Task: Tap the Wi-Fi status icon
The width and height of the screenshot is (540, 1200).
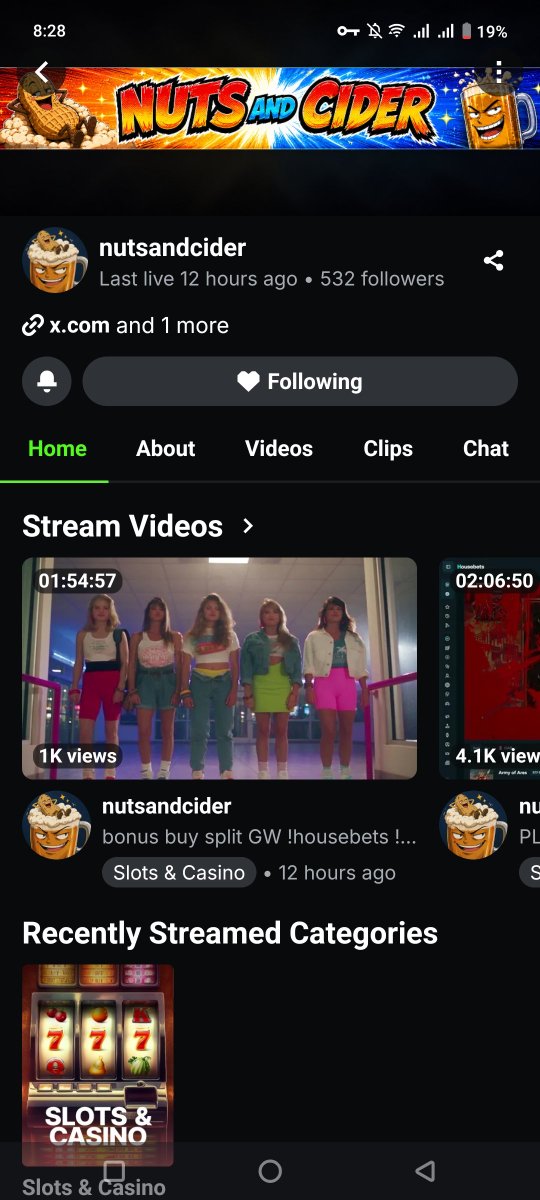Action: [396, 31]
